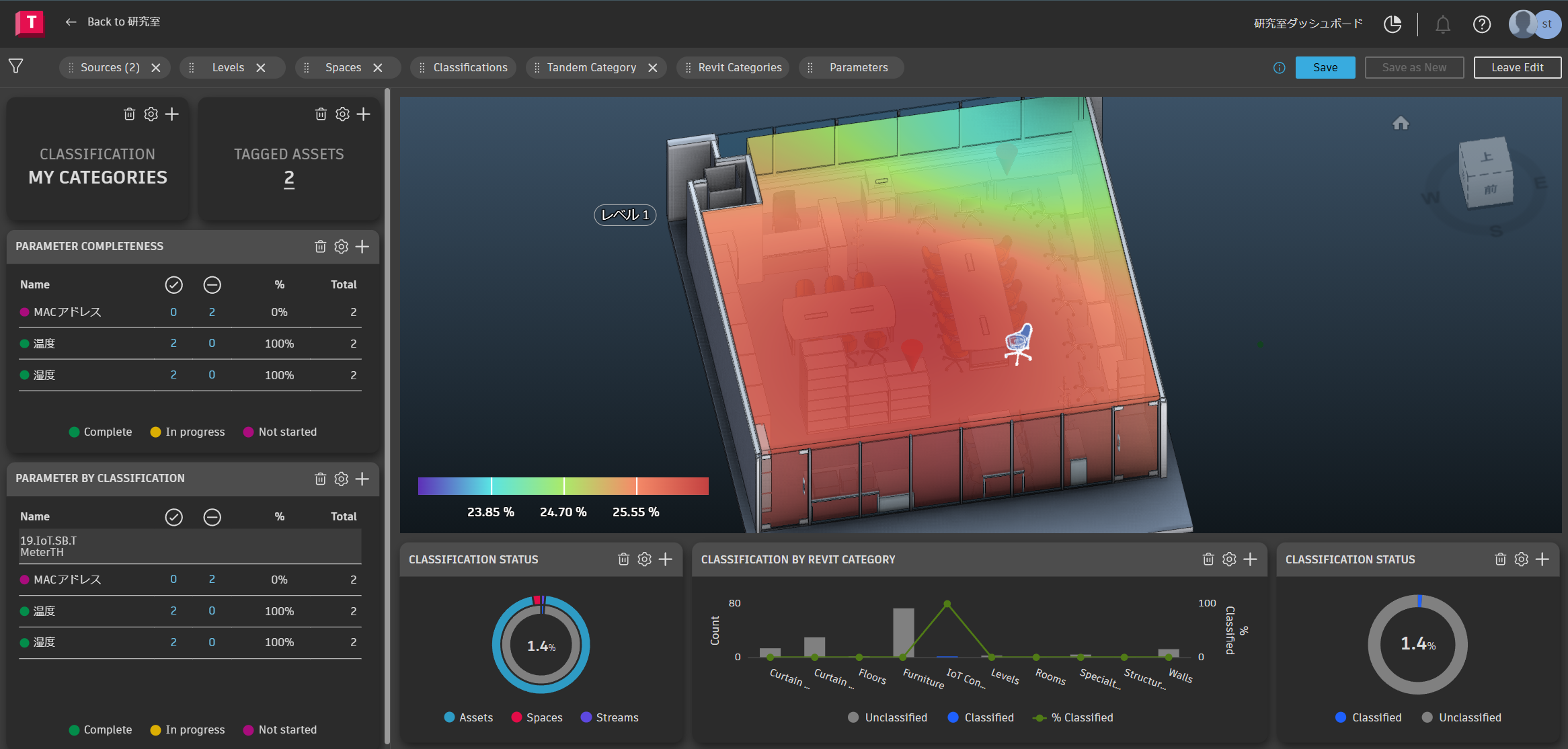Open the Revit Categories filter dropdown
Viewport: 1568px width, 749px height.
pos(740,67)
